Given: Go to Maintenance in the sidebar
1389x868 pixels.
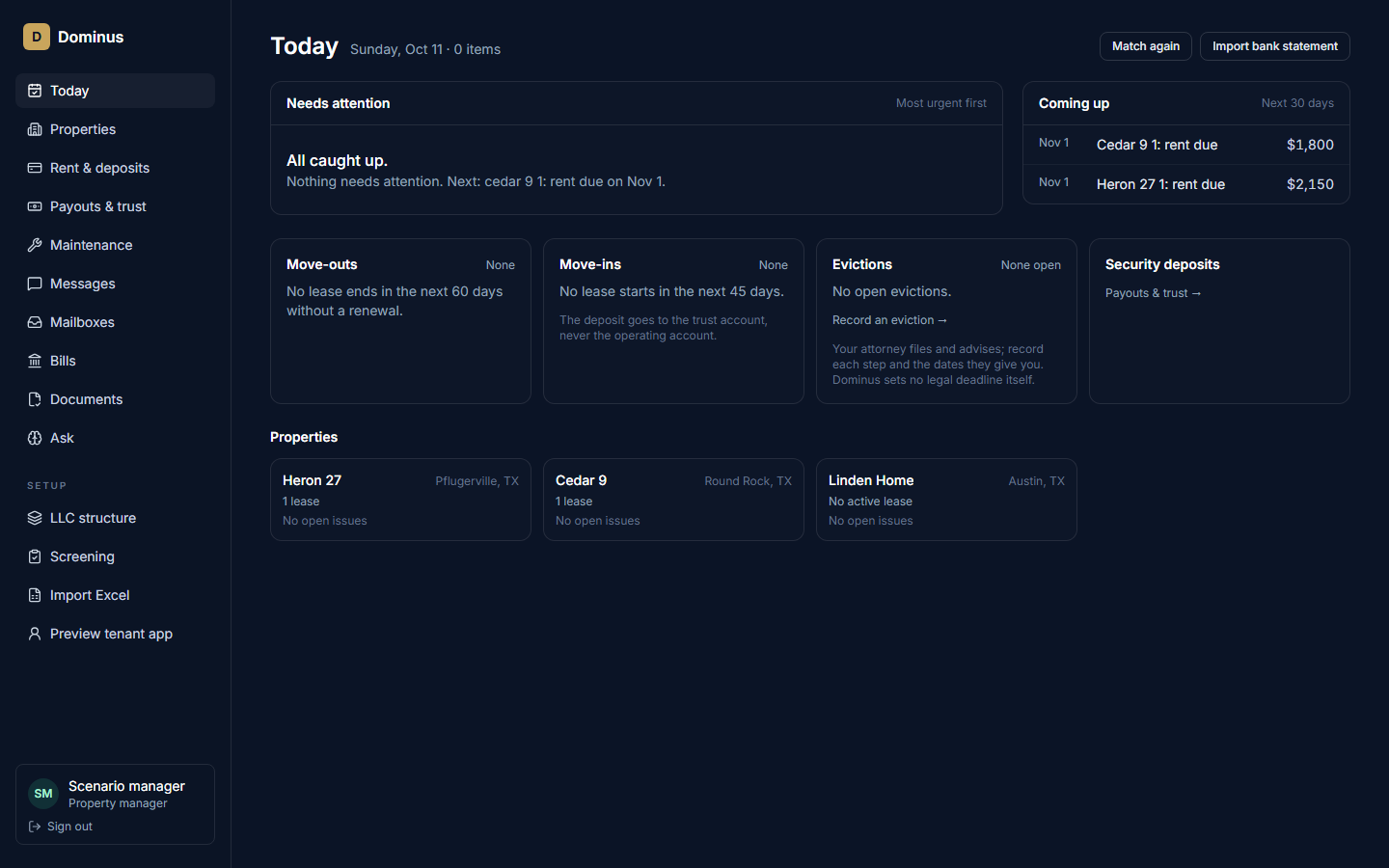Looking at the screenshot, I should click(115, 245).
